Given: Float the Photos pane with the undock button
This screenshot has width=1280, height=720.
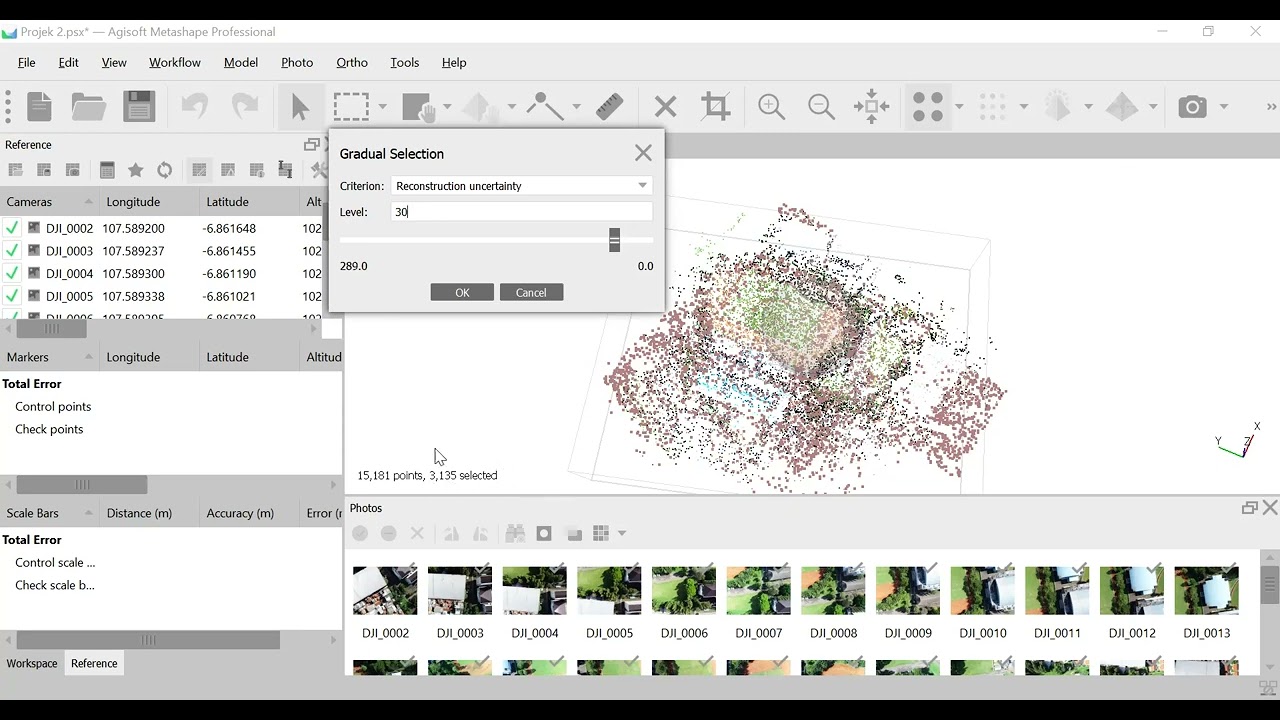Looking at the screenshot, I should point(1249,508).
